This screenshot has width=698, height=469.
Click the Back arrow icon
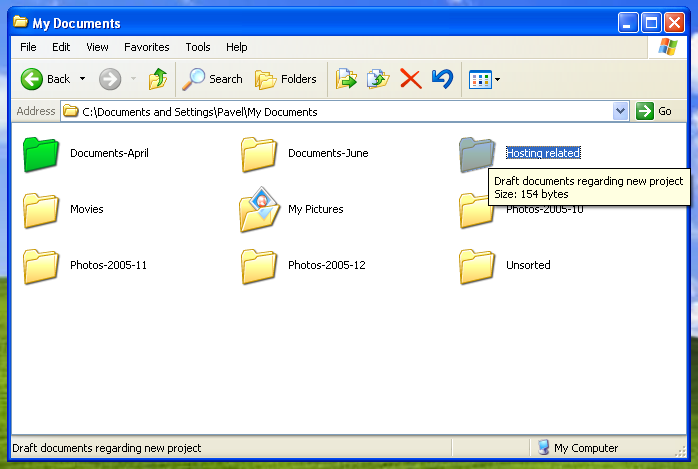32,79
